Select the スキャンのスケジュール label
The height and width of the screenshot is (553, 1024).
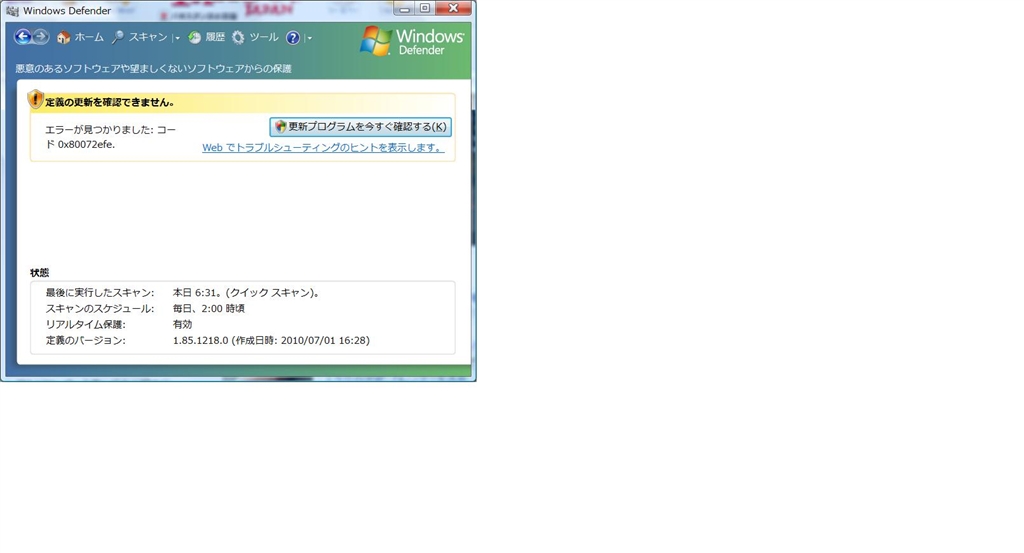click(x=100, y=308)
